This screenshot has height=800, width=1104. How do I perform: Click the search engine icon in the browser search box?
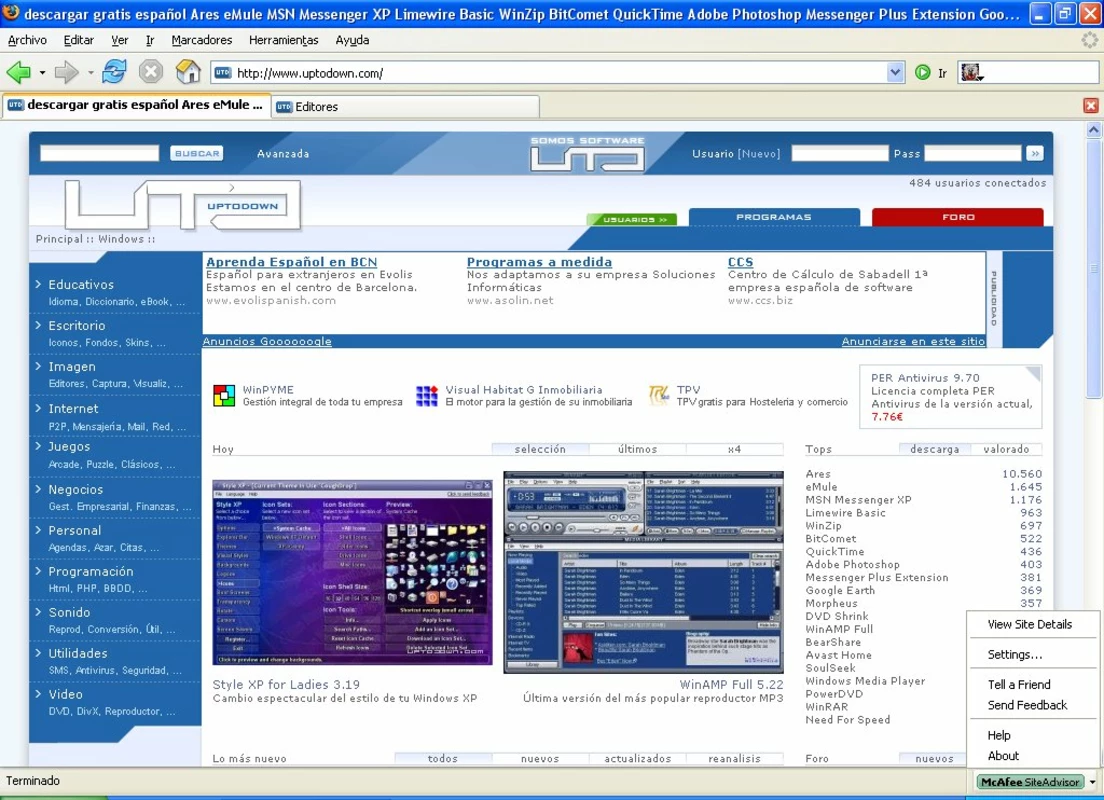coord(971,73)
